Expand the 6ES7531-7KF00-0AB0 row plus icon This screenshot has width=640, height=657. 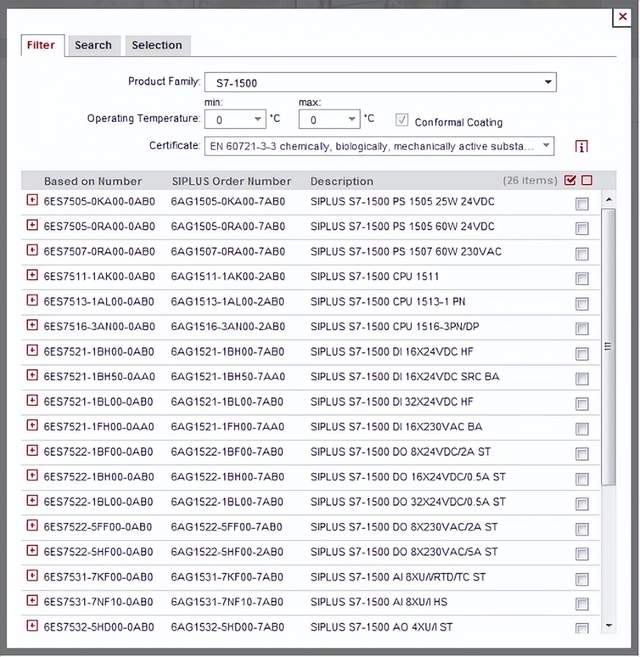tap(32, 576)
